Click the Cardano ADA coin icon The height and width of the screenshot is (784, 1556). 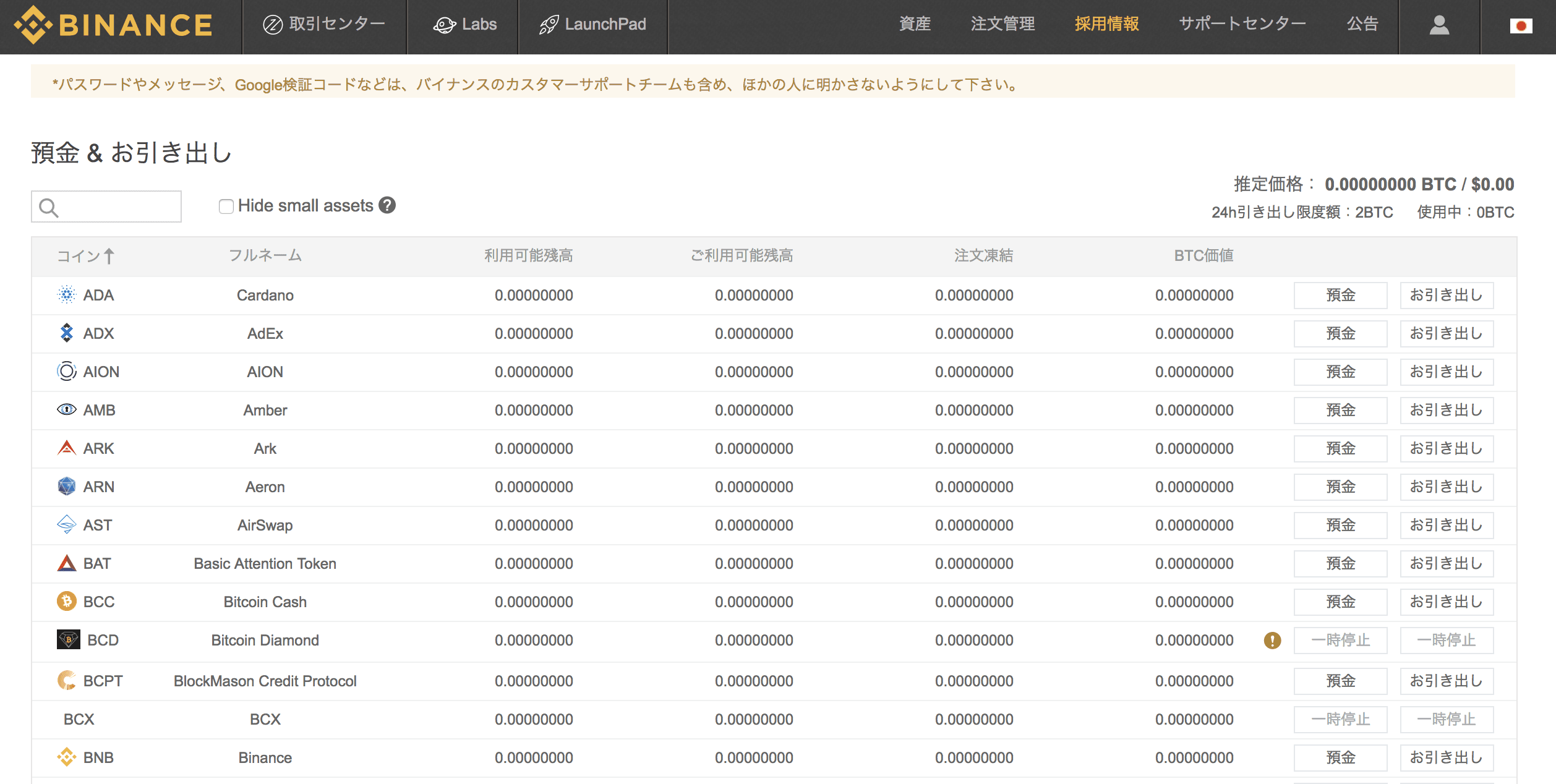pos(67,295)
